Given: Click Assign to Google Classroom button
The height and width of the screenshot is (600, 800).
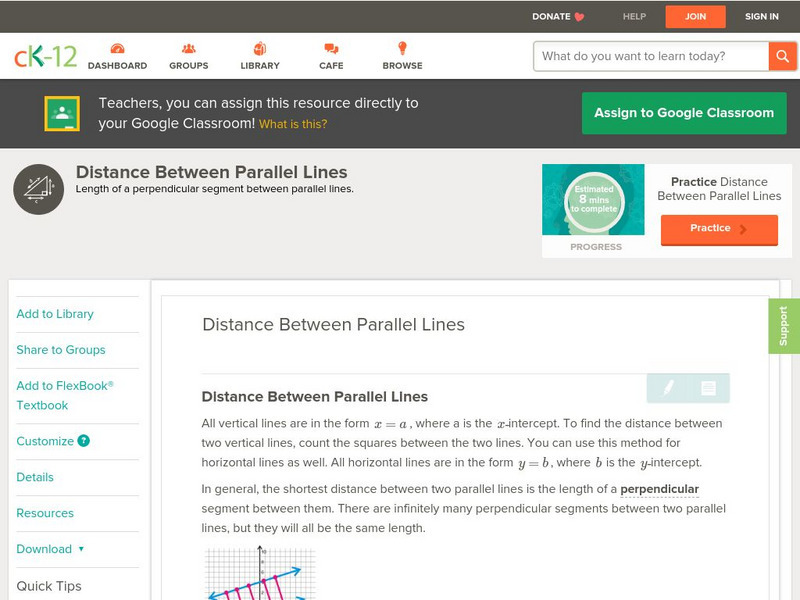Looking at the screenshot, I should 684,113.
